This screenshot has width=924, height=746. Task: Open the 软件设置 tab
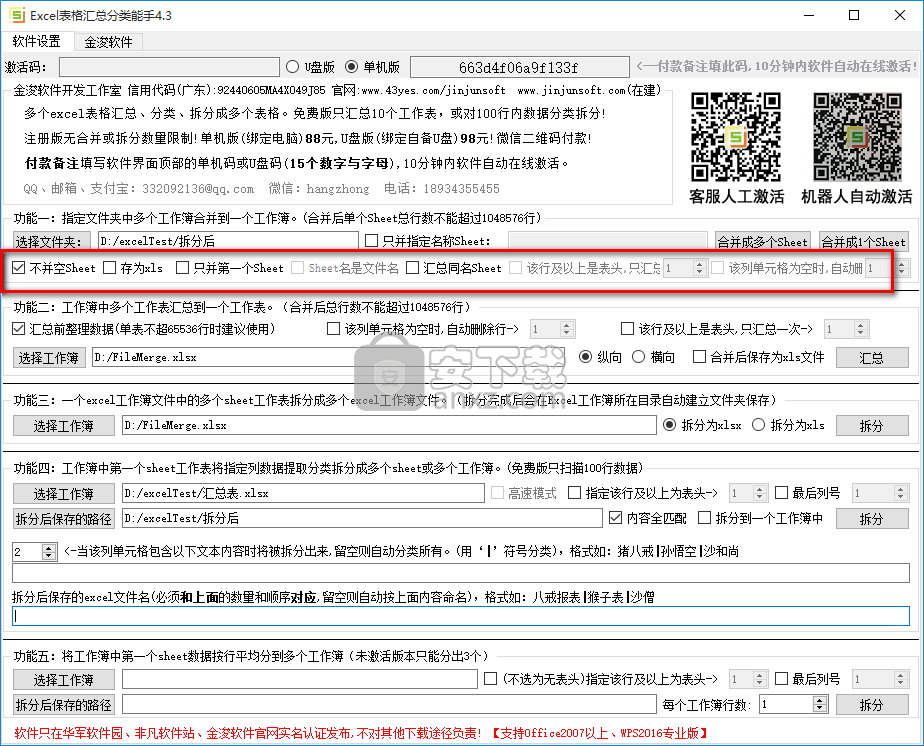pyautogui.click(x=37, y=42)
